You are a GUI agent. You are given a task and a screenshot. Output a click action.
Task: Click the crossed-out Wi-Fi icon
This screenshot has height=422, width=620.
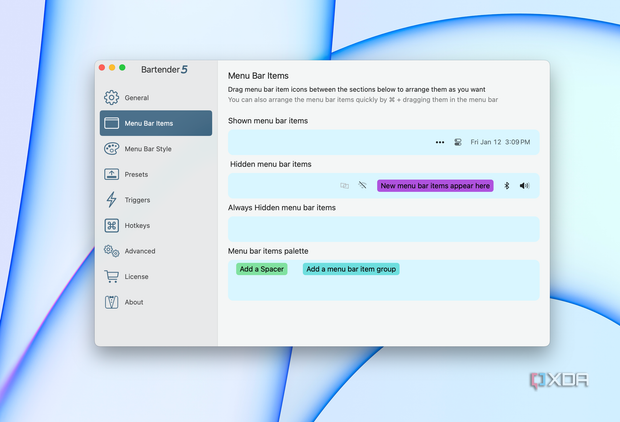[362, 185]
